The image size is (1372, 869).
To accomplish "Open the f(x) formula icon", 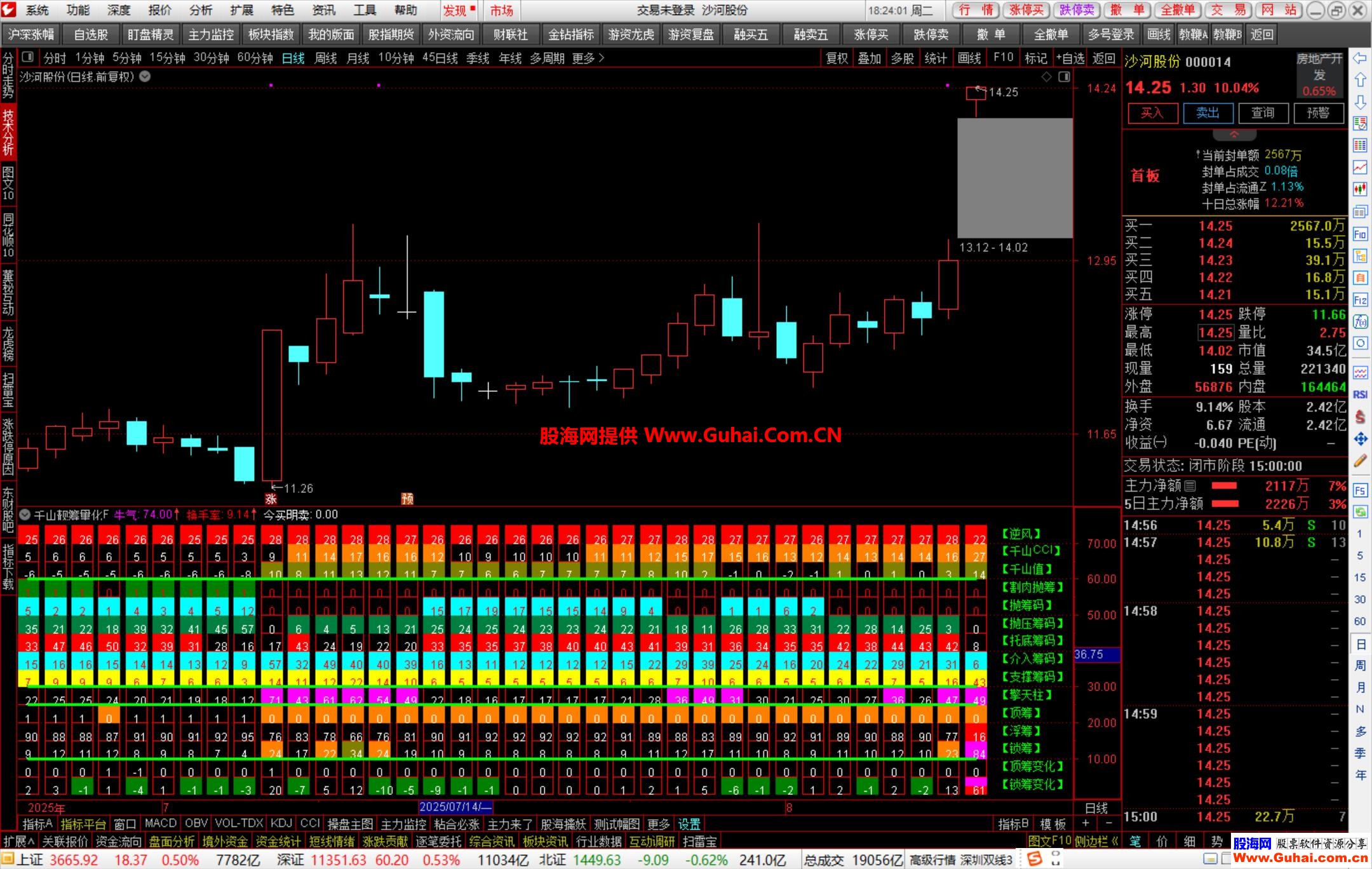I will (x=1360, y=321).
